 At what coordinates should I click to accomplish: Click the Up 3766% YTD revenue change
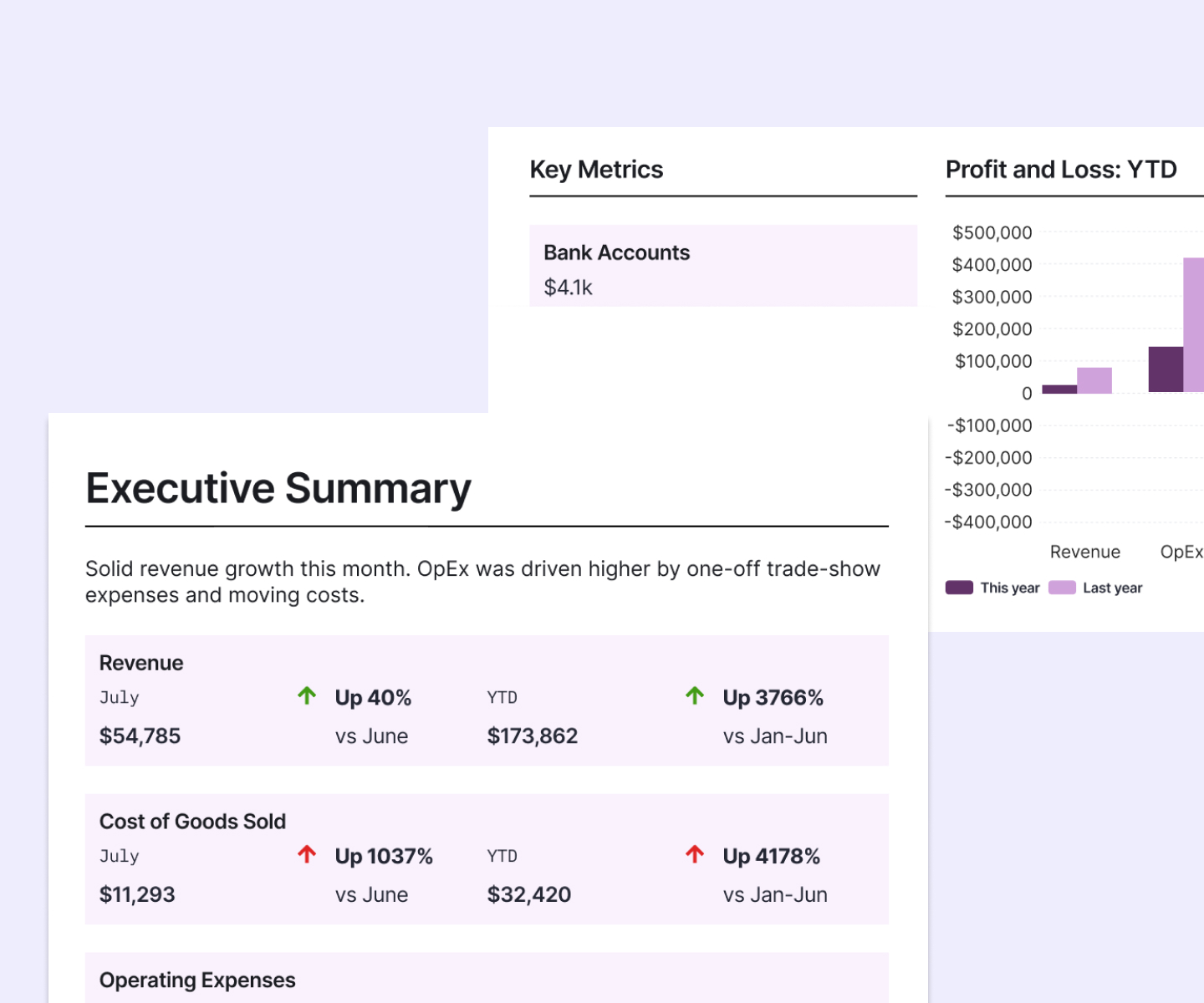(x=773, y=698)
